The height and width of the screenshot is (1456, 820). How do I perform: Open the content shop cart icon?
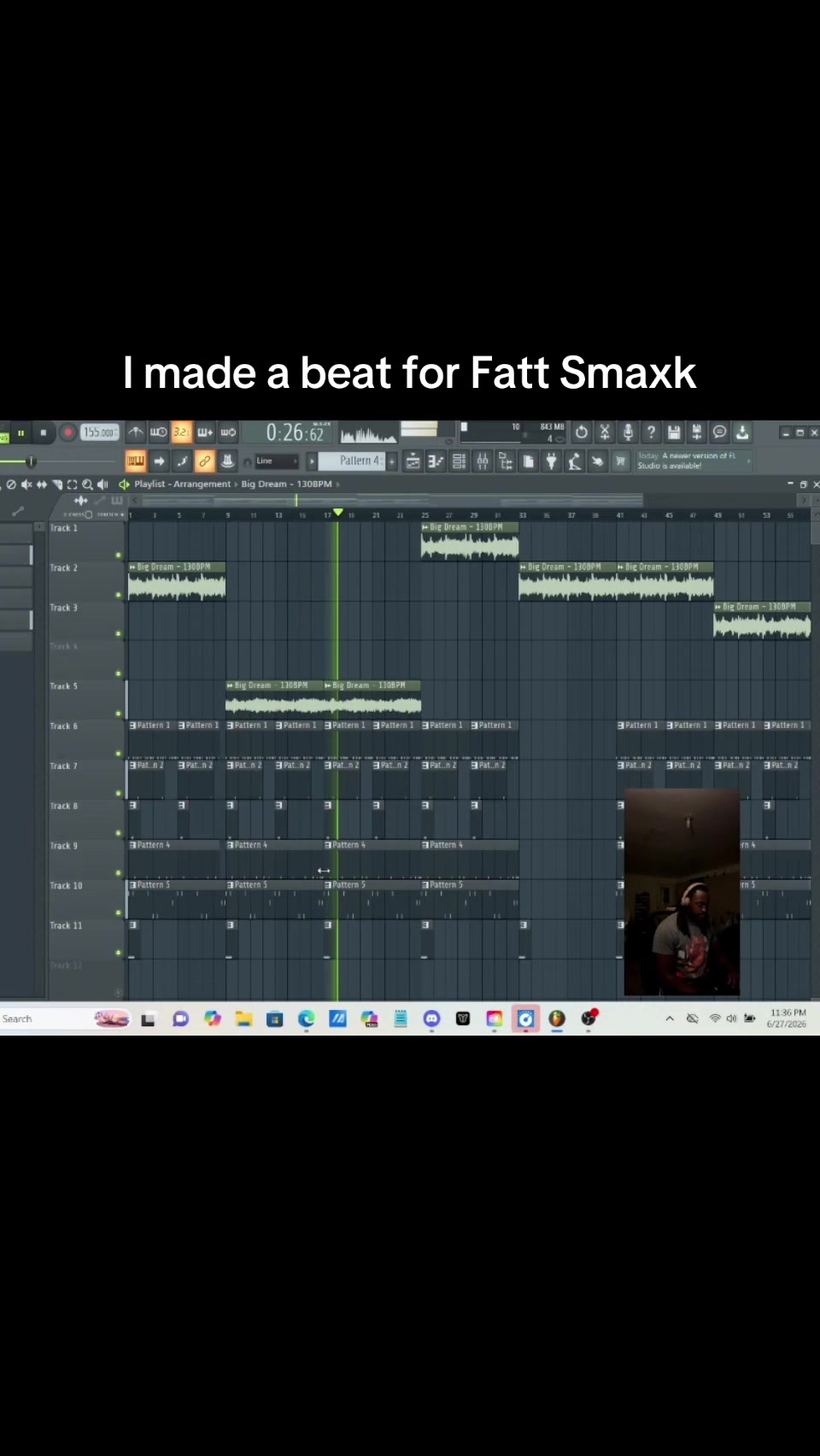(620, 461)
